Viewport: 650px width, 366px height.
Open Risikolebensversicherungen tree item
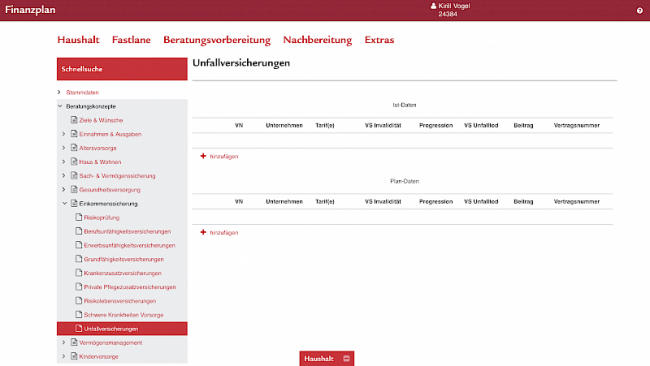point(120,301)
